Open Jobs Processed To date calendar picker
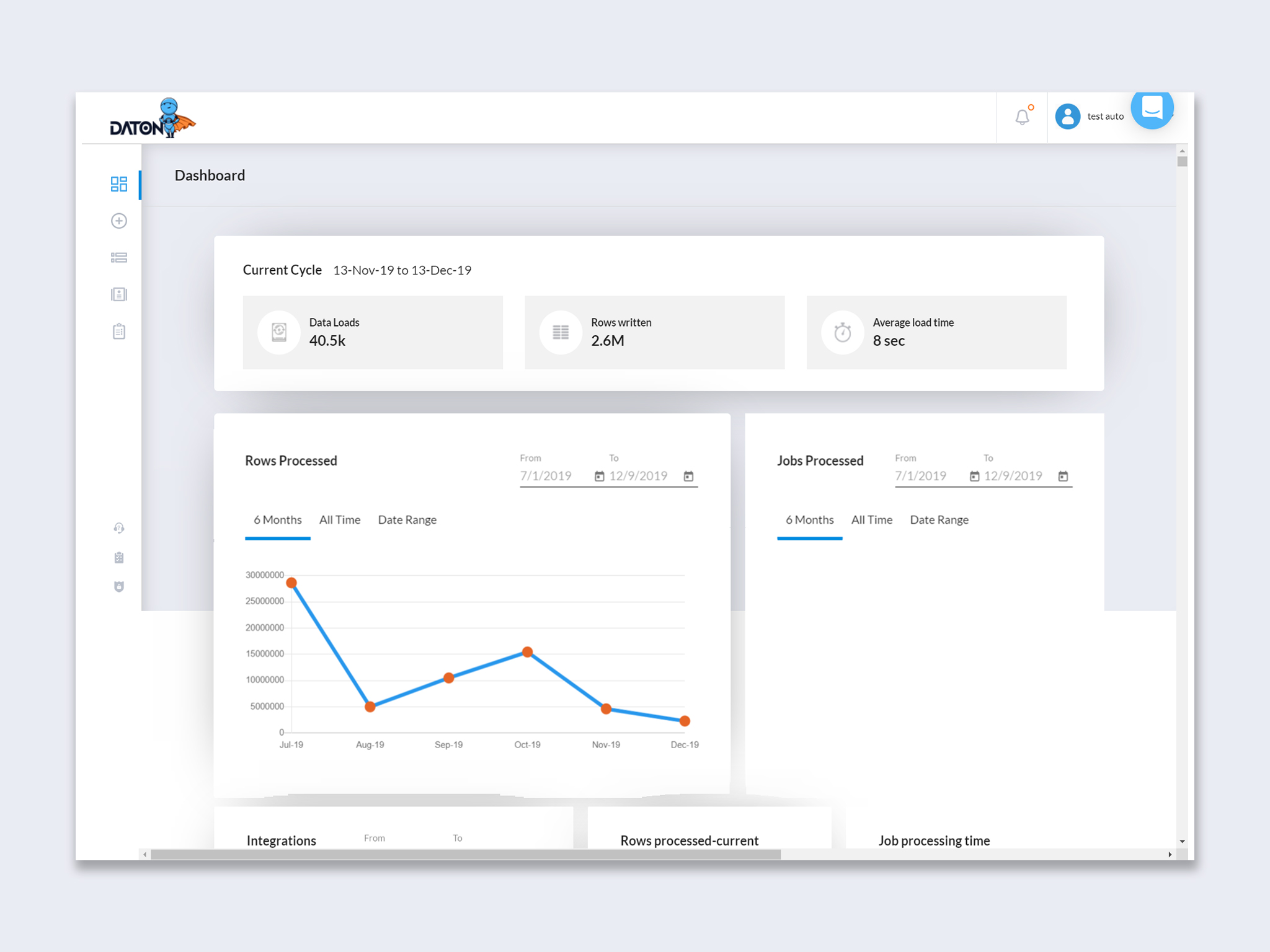Viewport: 1270px width, 952px height. click(1063, 476)
